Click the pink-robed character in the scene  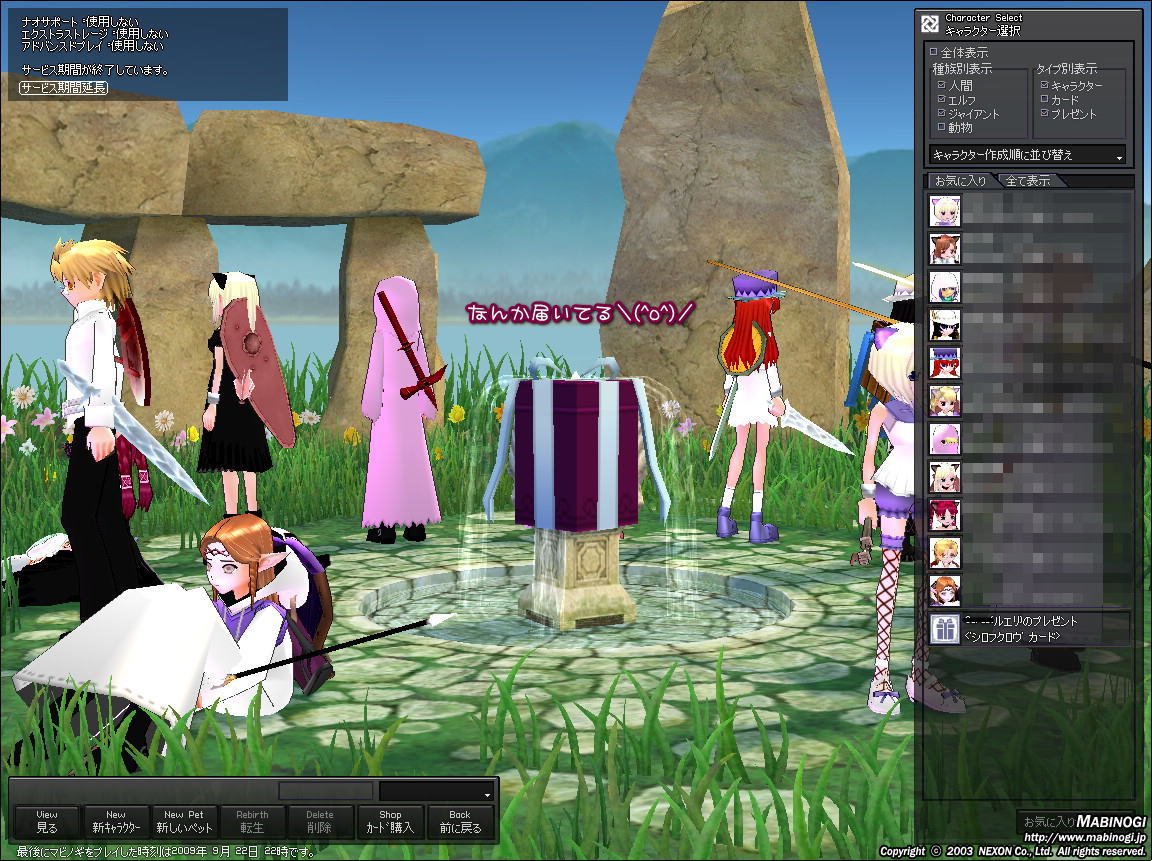point(400,411)
